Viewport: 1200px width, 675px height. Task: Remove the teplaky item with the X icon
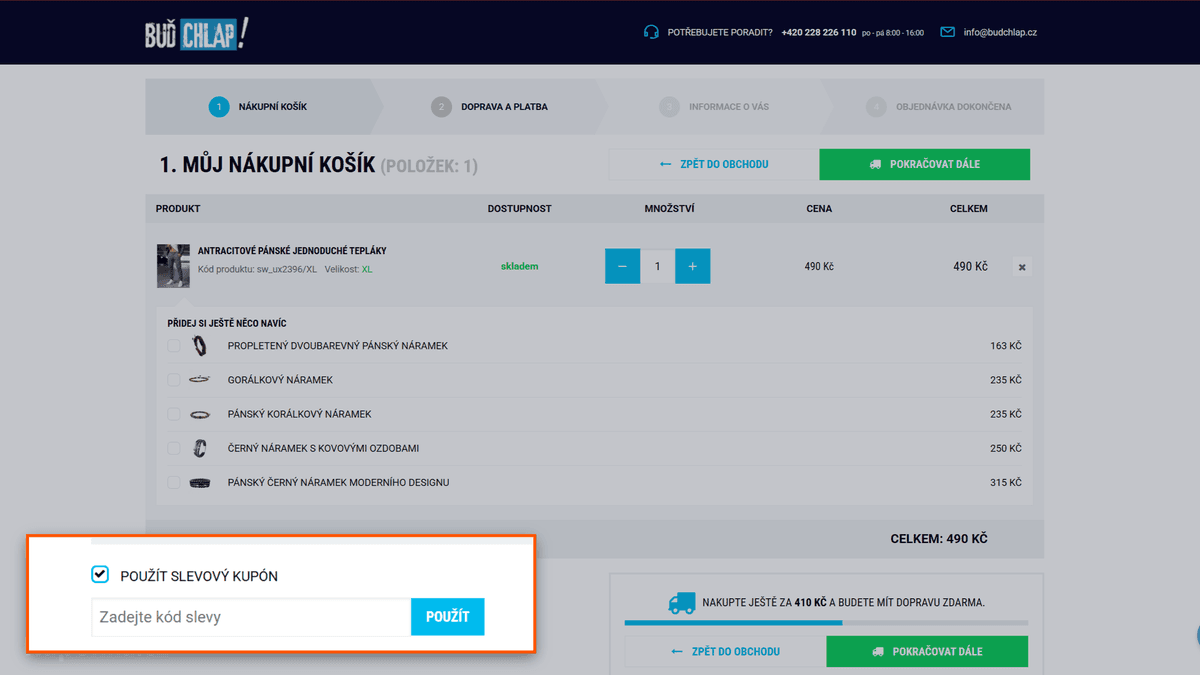pos(1021,267)
